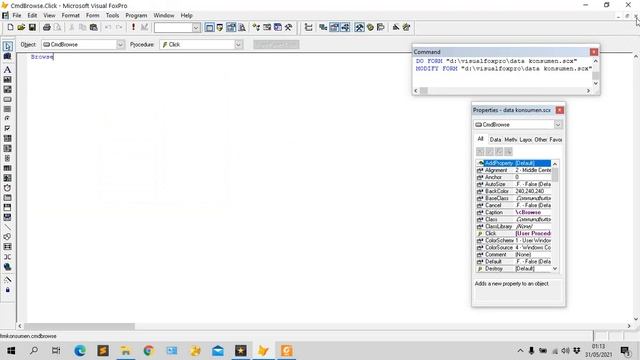Image resolution: width=640 pixels, height=360 pixels.
Task: Click the Windows Start button
Action: (x=11, y=351)
